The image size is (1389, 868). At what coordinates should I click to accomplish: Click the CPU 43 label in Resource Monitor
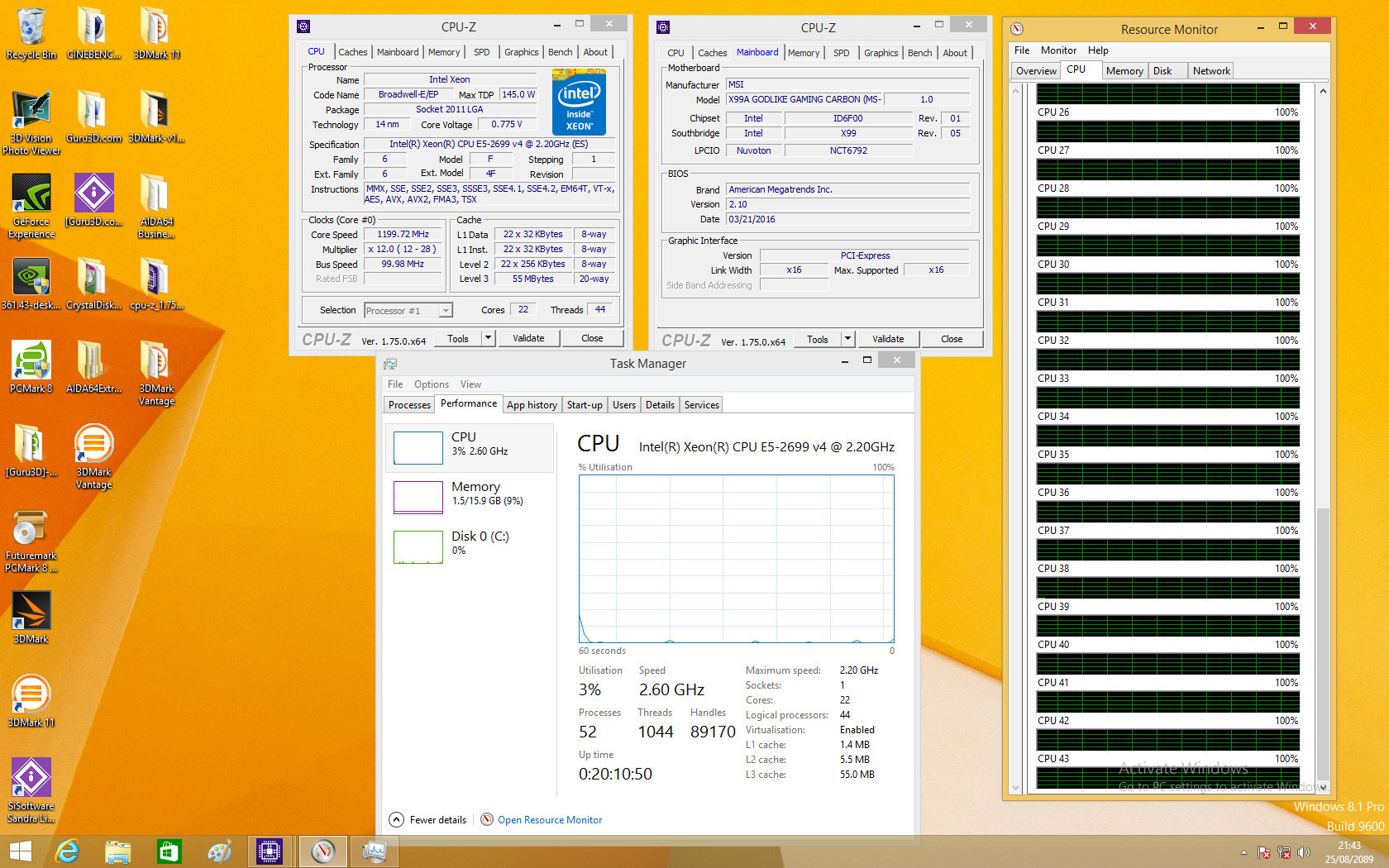point(1053,759)
